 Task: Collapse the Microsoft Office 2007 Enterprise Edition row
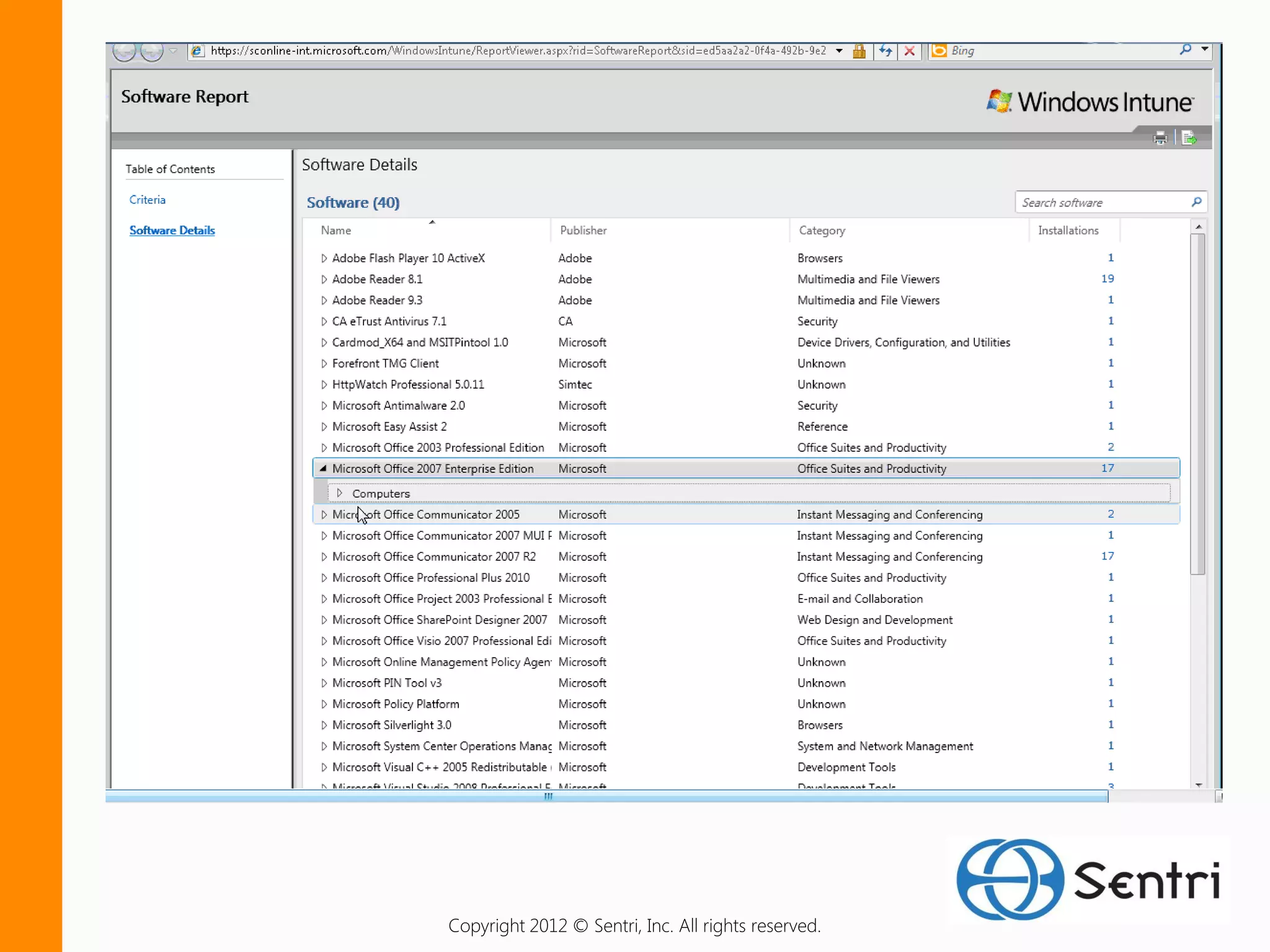pos(323,469)
